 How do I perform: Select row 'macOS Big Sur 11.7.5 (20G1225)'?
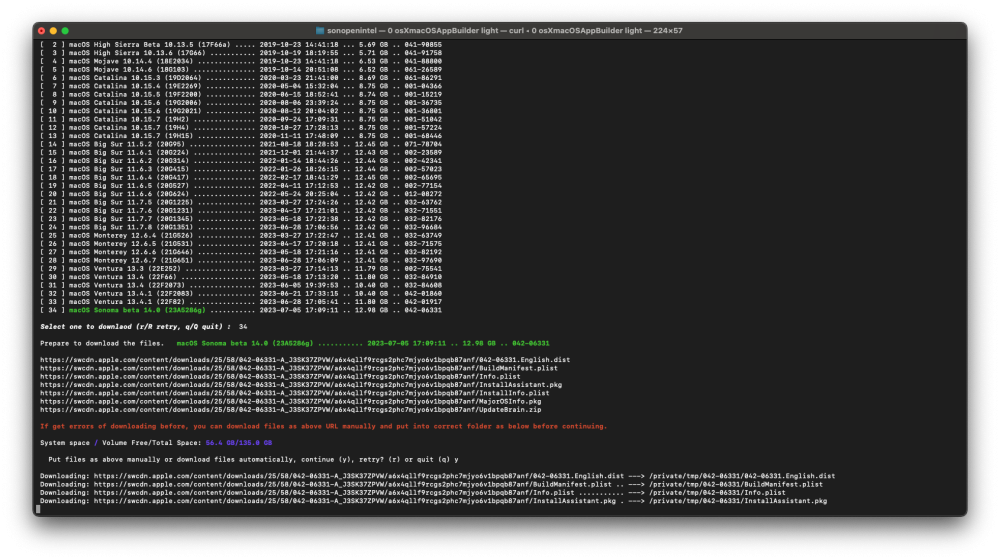(241, 202)
